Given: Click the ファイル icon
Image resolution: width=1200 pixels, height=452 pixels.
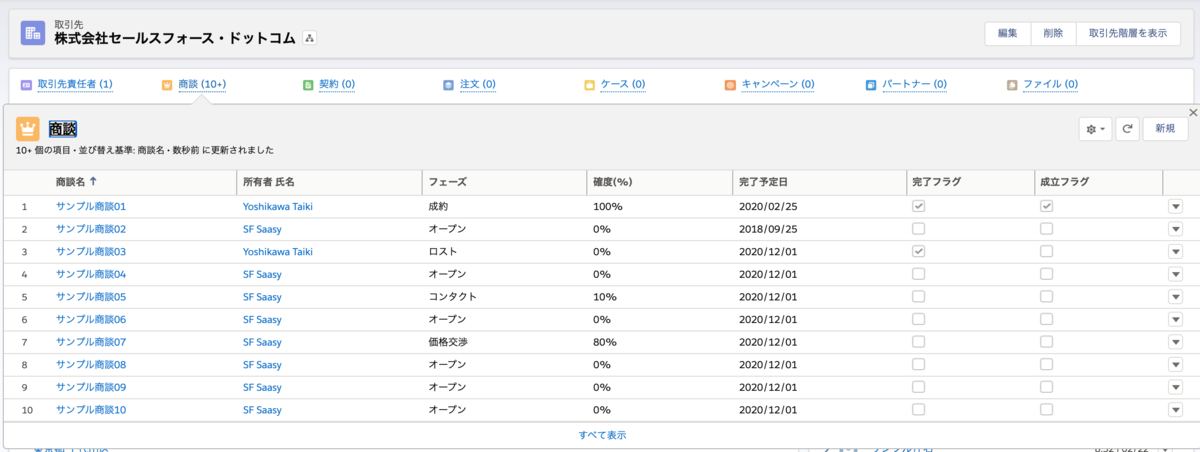Looking at the screenshot, I should pyautogui.click(x=1013, y=85).
